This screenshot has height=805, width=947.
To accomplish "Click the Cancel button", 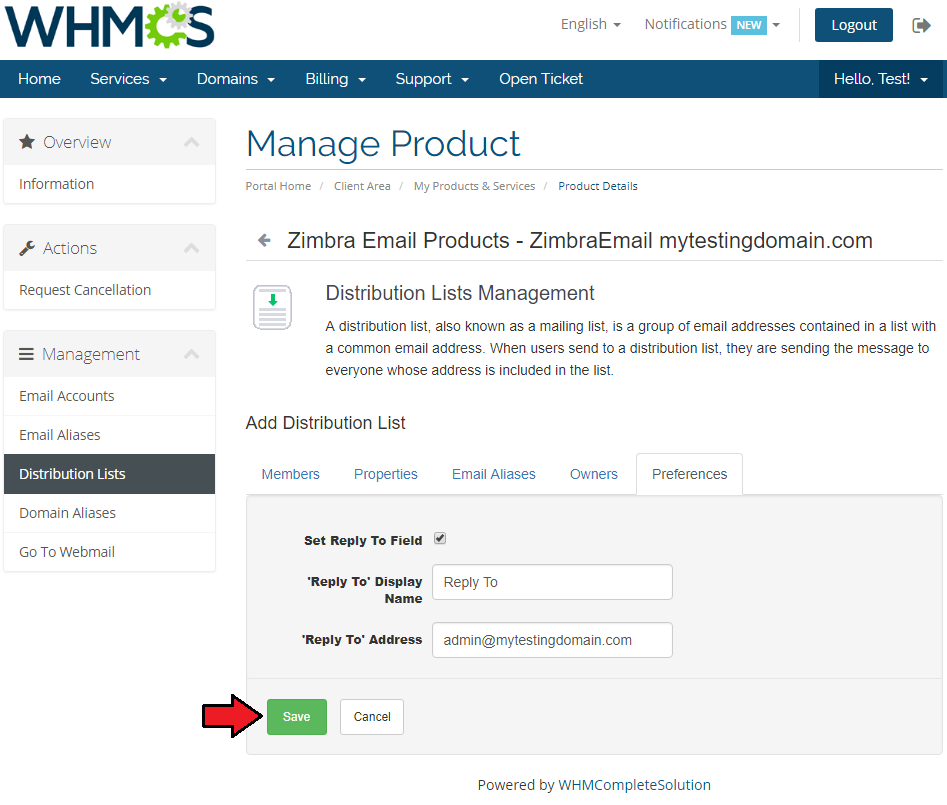I will click(371, 717).
